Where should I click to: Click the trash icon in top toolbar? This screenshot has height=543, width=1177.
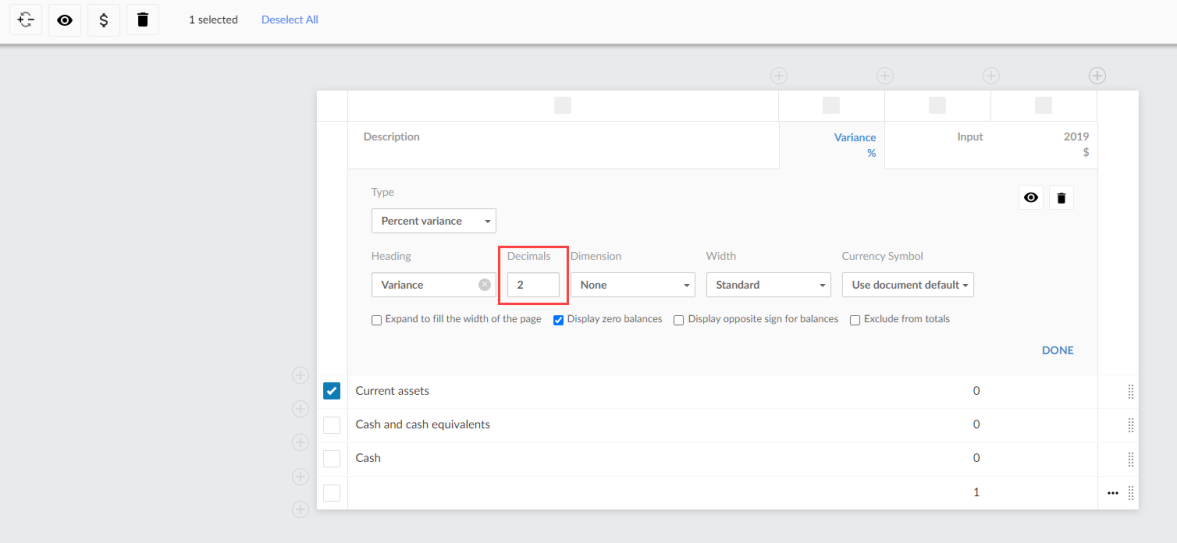(x=142, y=20)
